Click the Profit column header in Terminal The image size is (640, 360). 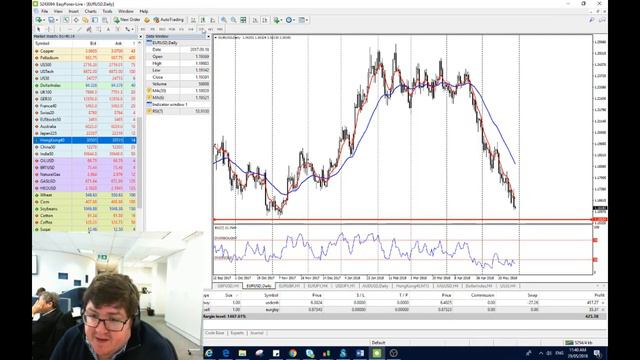coord(599,295)
